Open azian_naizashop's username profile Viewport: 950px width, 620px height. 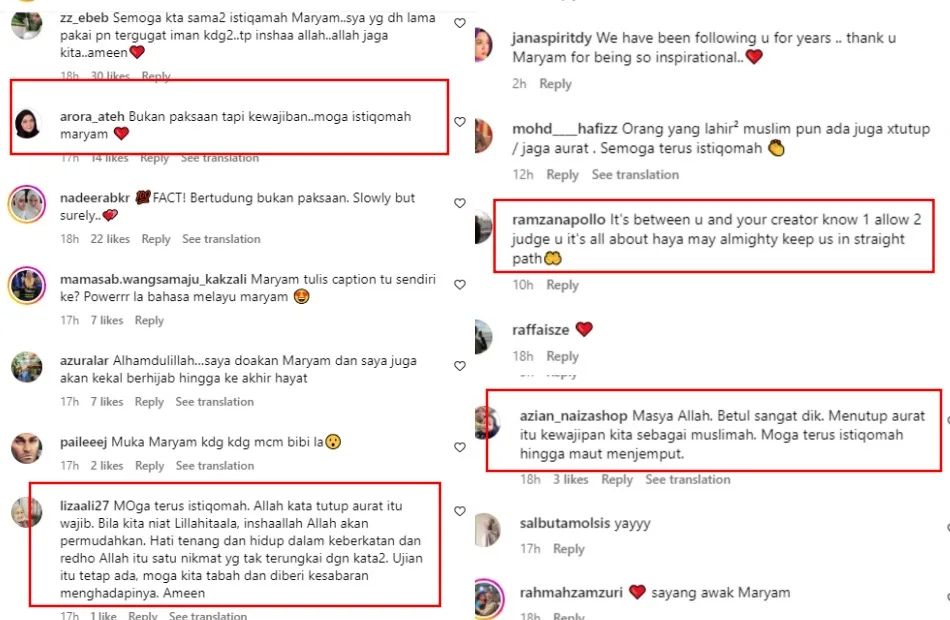click(x=573, y=416)
